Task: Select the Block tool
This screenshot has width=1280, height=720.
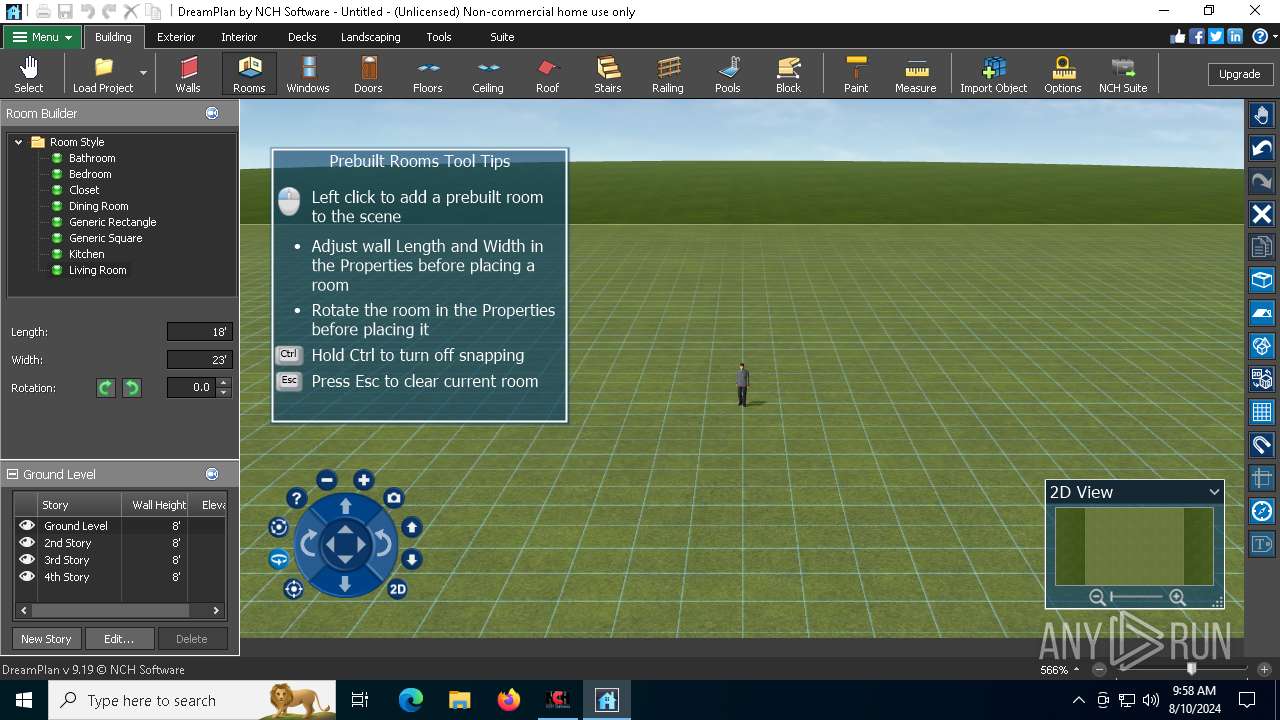Action: point(789,75)
